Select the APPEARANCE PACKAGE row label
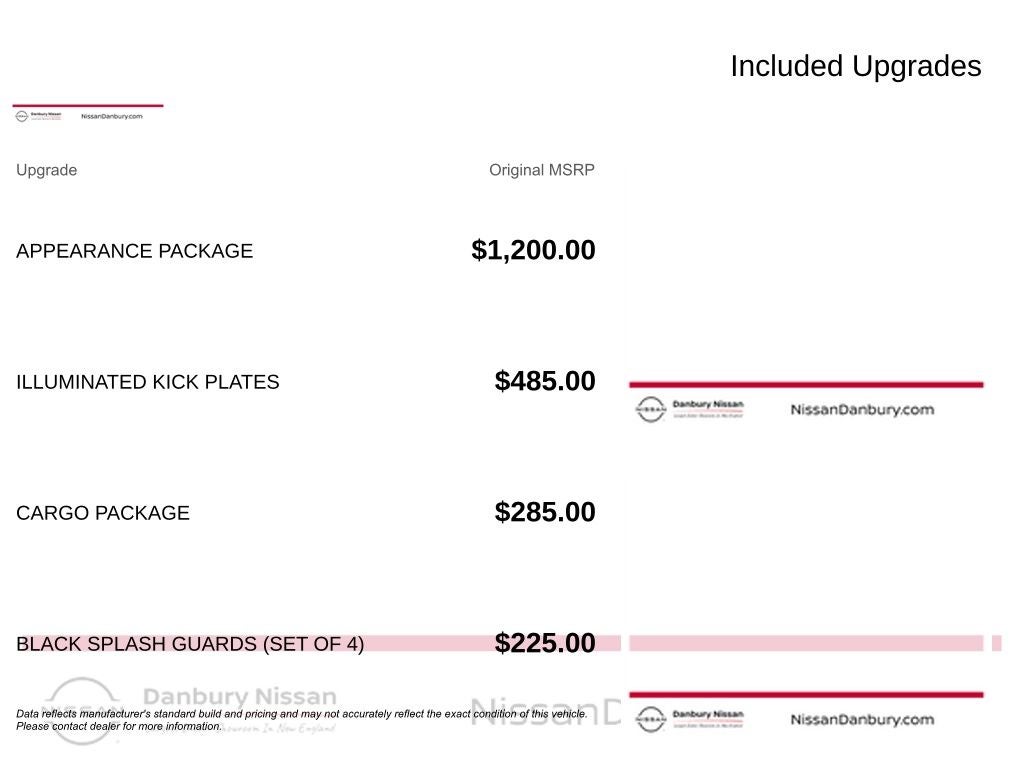The height and width of the screenshot is (768, 1024). (134, 251)
